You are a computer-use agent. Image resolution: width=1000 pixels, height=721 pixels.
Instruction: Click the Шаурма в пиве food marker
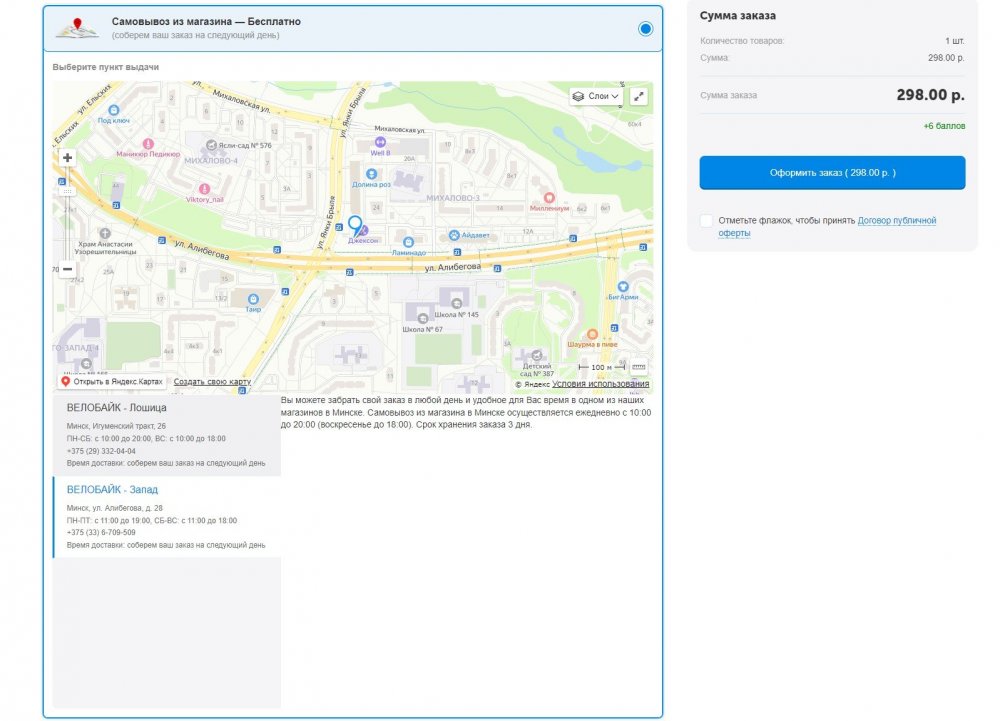point(592,334)
